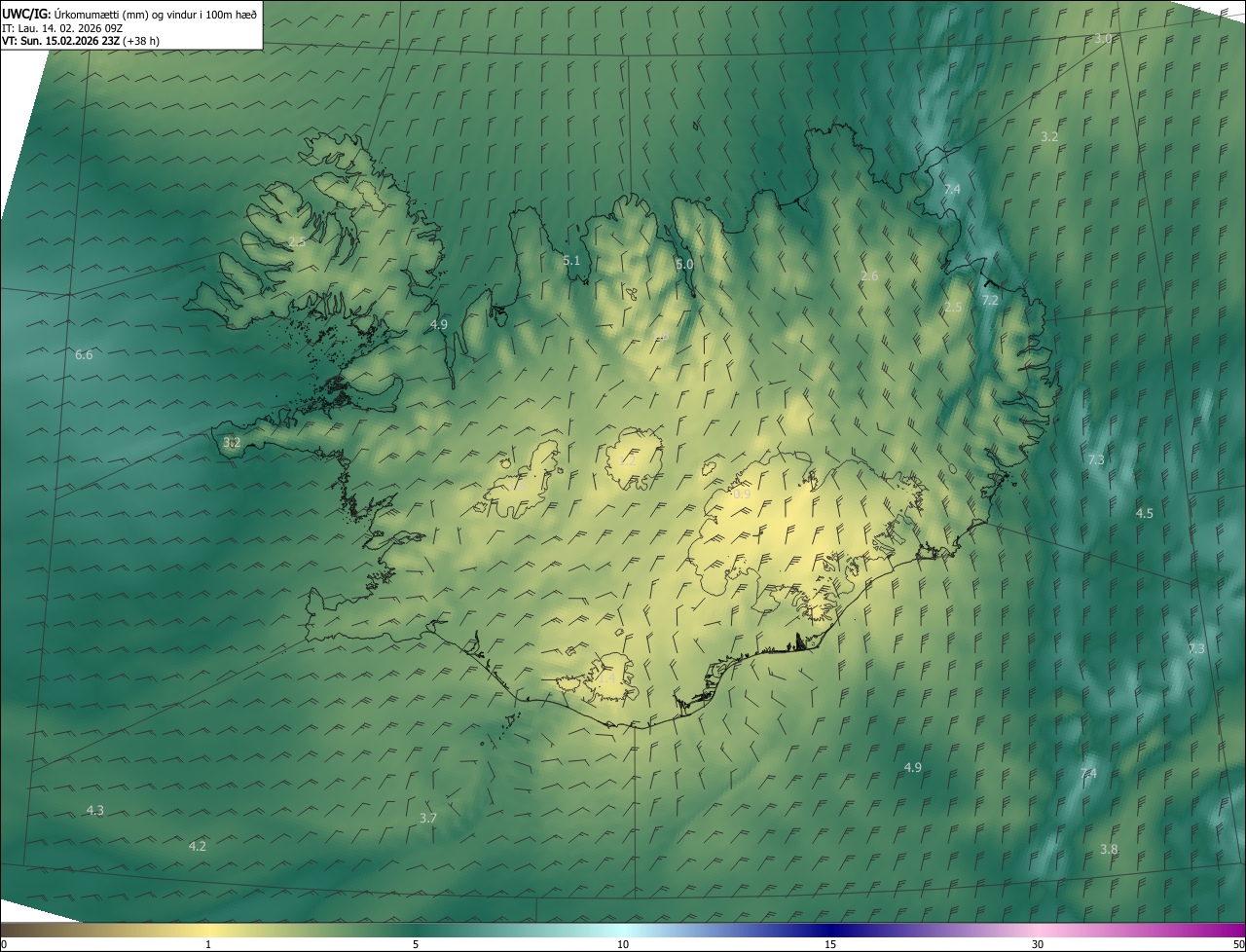Select the 5.1 value label in the north
This screenshot has height=952, width=1246.
(571, 261)
